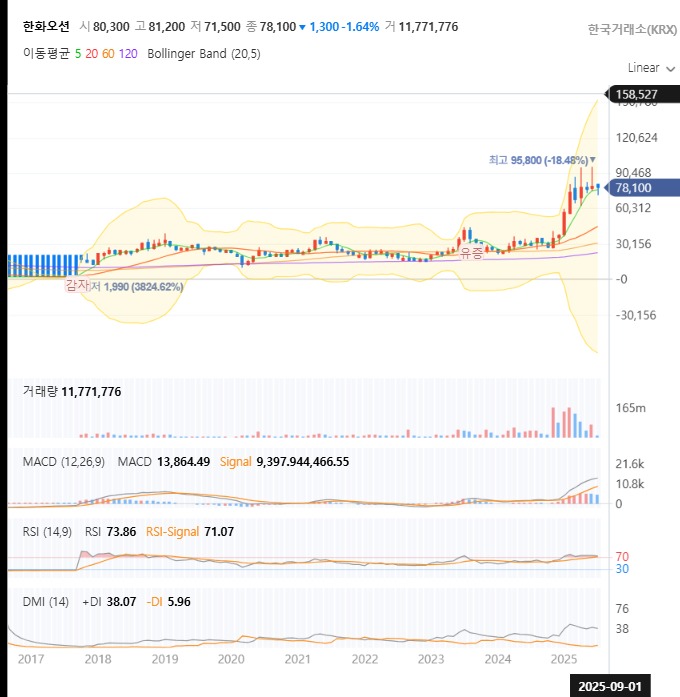Click the -DI 5.96 value
This screenshot has width=680, height=697.
[168, 602]
